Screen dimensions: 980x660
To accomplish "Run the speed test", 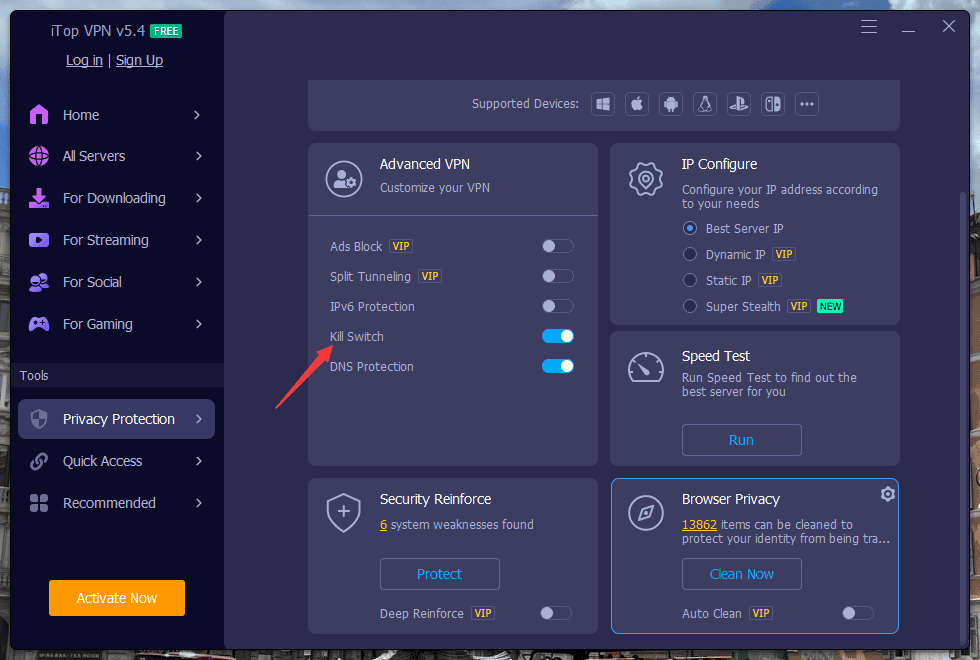I will (x=741, y=440).
